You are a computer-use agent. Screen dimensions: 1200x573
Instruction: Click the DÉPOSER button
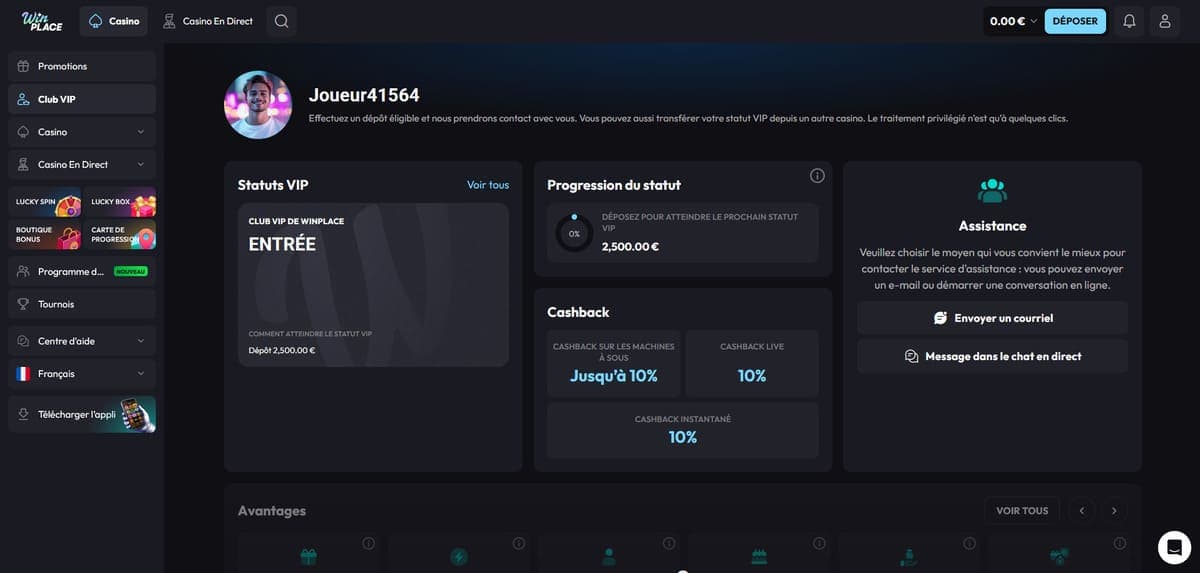click(1075, 21)
